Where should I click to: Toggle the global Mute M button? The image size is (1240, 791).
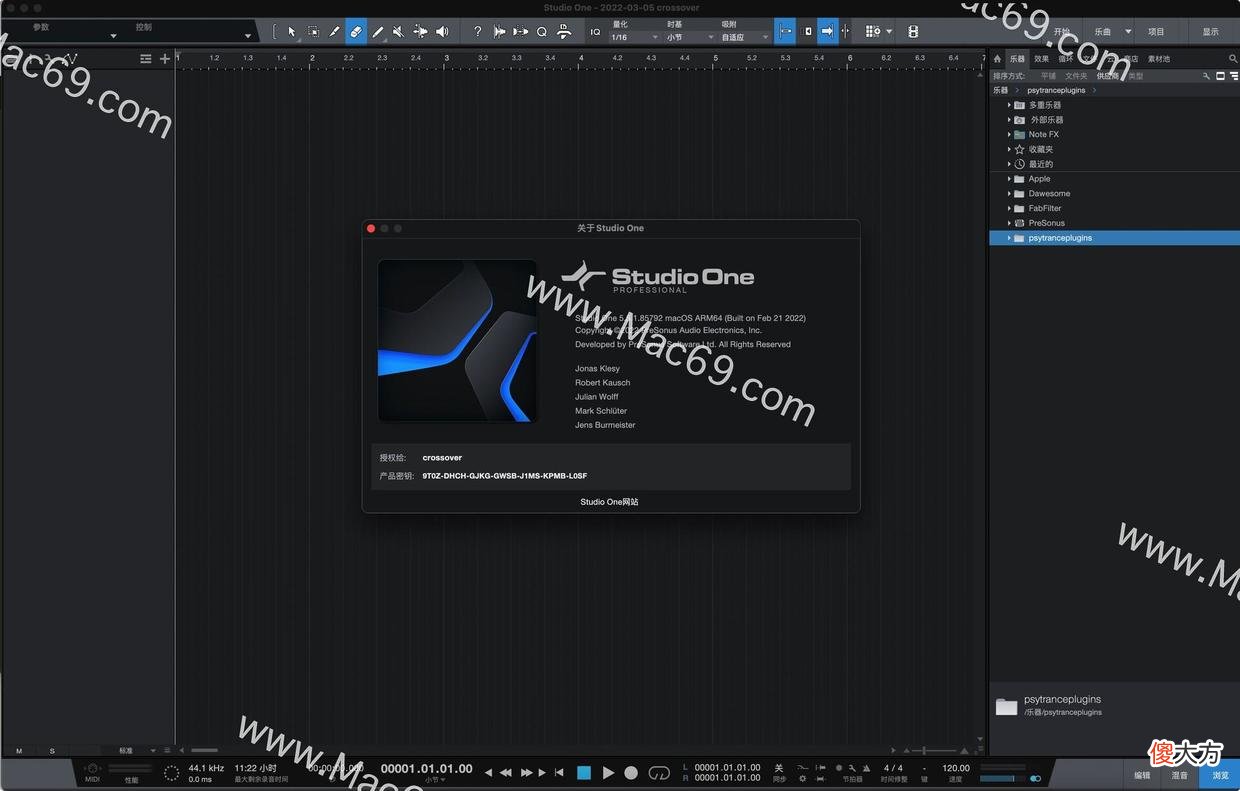point(19,750)
